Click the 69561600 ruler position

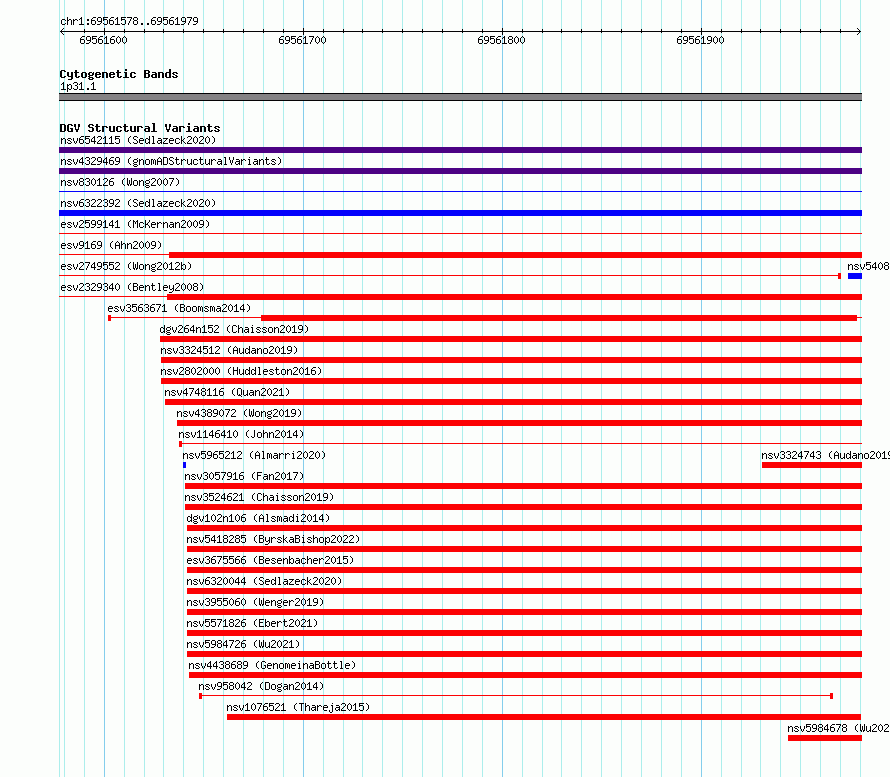tap(103, 40)
